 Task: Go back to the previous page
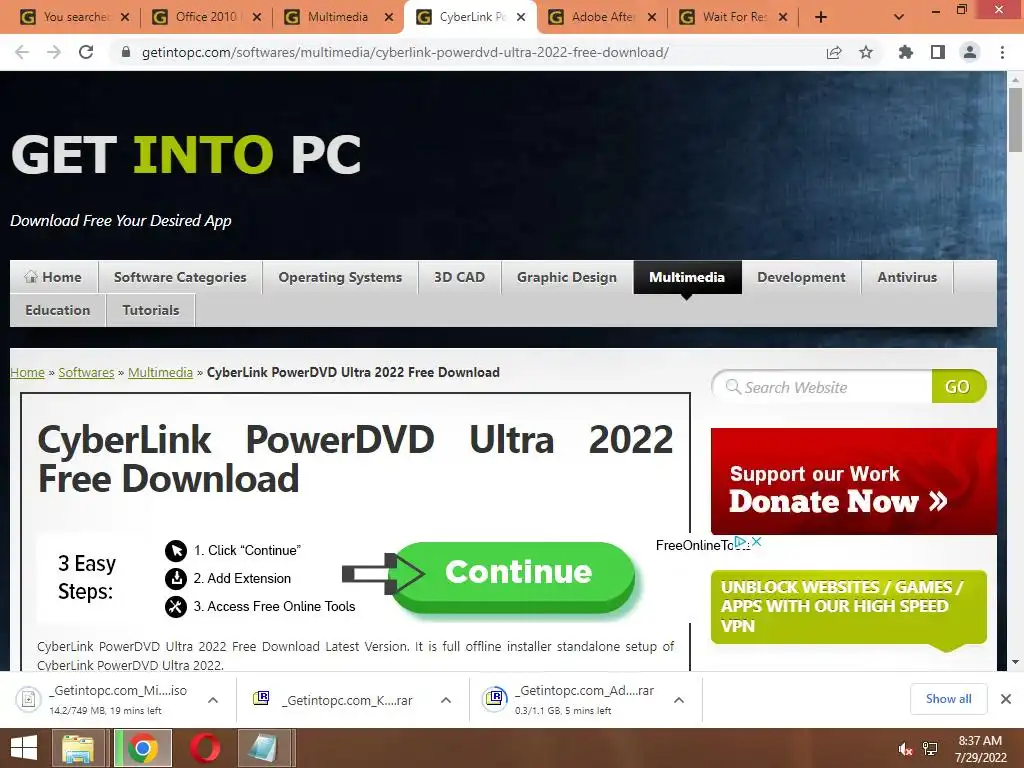pos(22,52)
